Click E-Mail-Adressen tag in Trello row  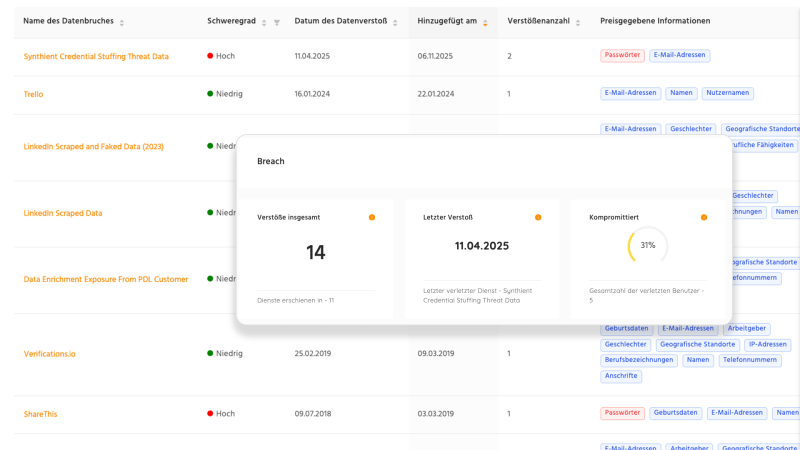click(x=630, y=93)
